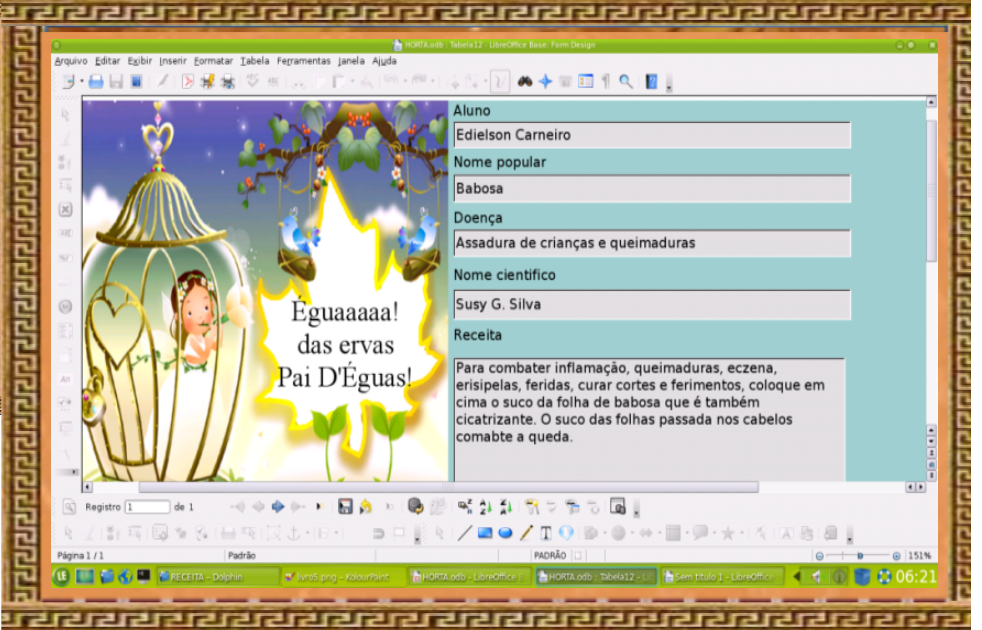Click the Registro record number field

pyautogui.click(x=147, y=507)
